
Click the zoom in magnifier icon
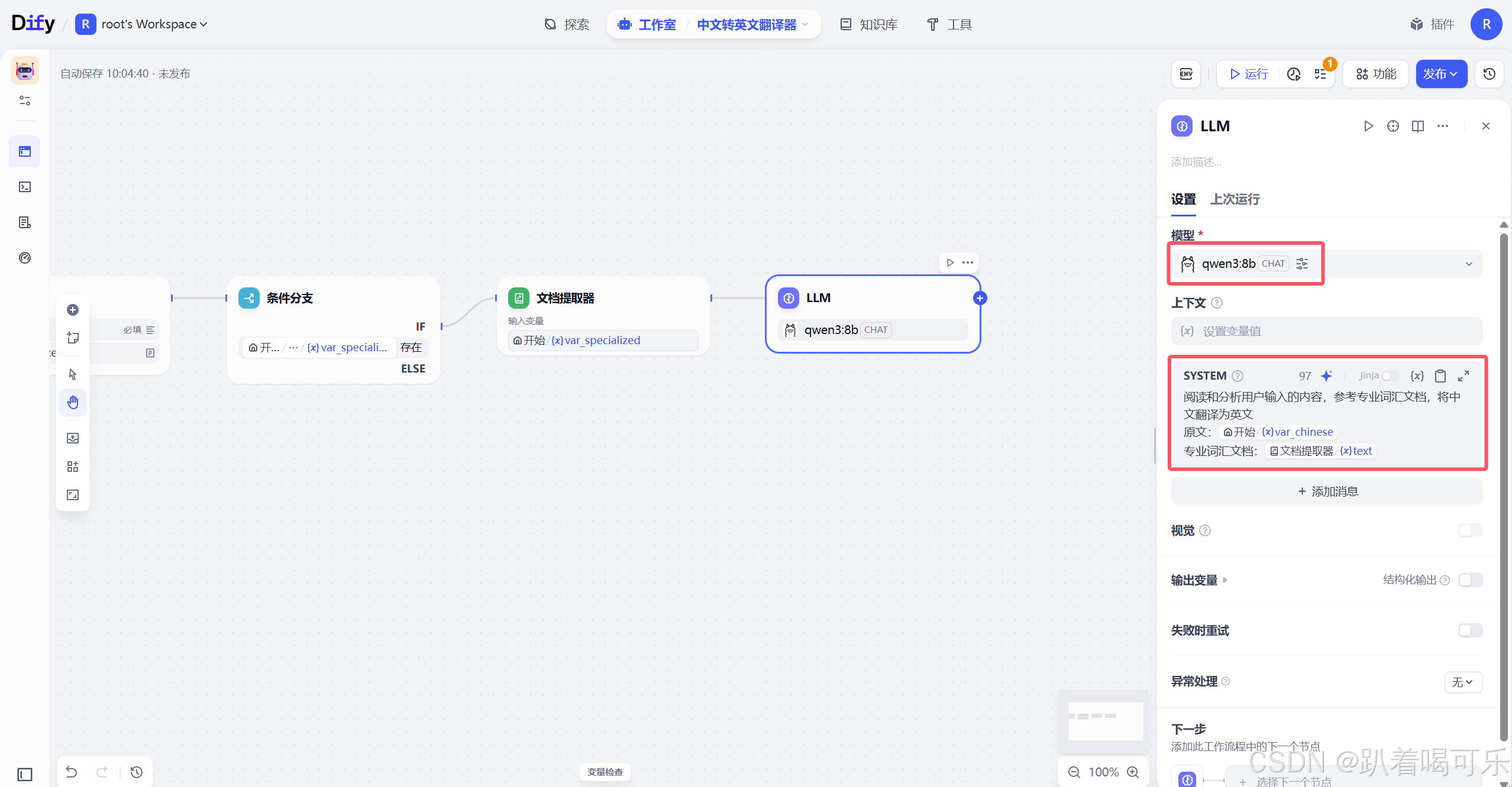1133,772
